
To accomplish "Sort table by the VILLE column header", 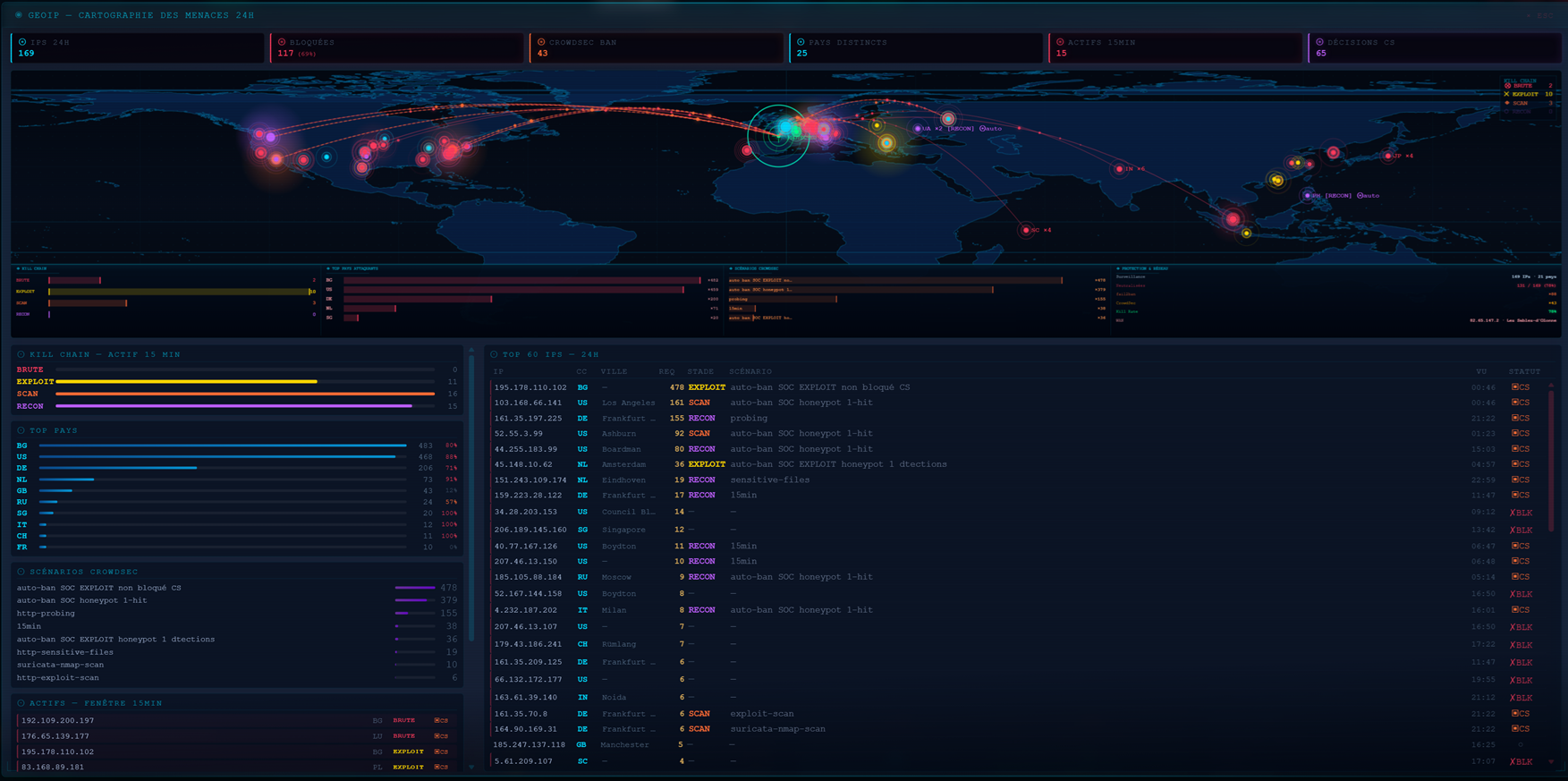I will point(614,371).
